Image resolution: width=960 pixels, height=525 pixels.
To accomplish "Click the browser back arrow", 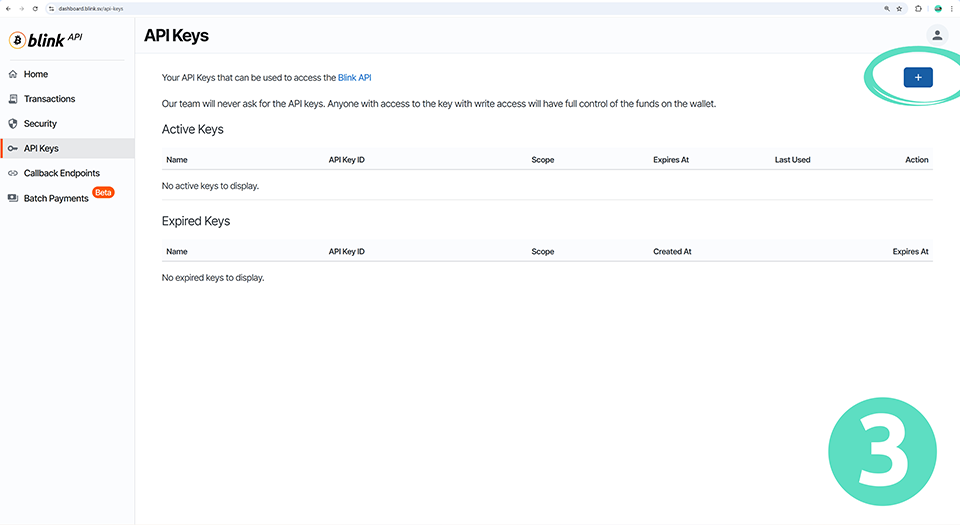I will 8,8.
